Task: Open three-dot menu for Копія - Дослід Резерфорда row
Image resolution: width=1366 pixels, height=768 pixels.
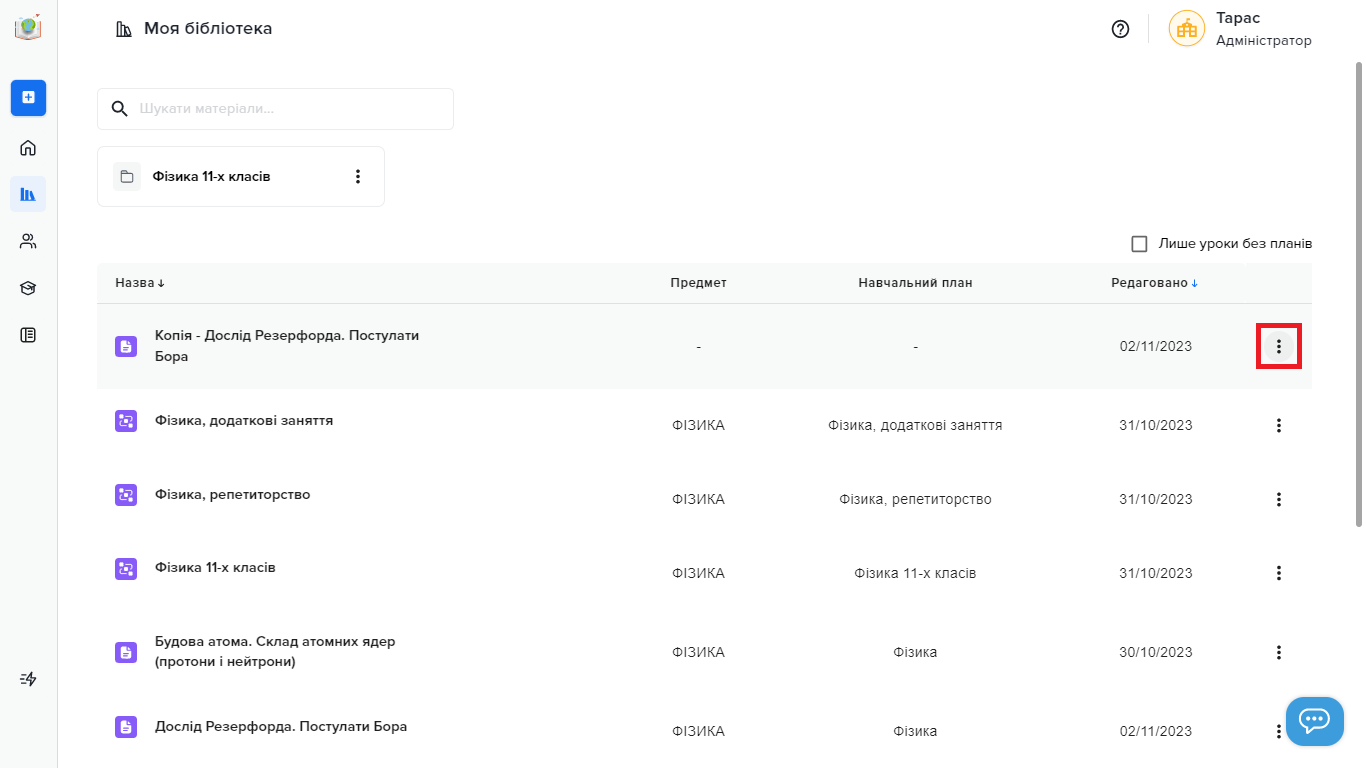Action: pyautogui.click(x=1278, y=346)
